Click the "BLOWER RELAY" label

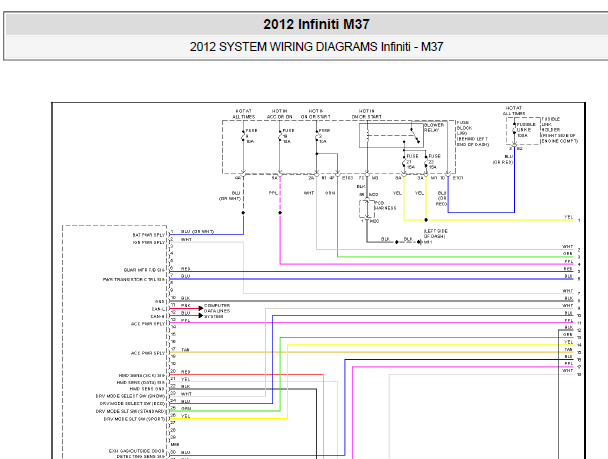[x=434, y=128]
